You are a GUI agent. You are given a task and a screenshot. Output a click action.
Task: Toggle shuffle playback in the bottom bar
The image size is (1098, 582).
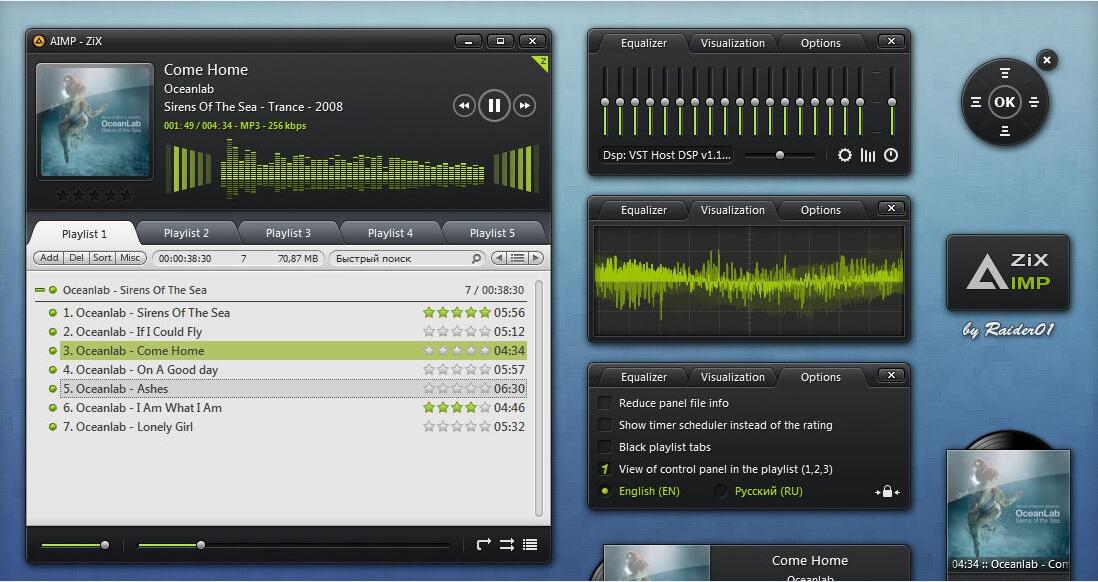pos(507,545)
